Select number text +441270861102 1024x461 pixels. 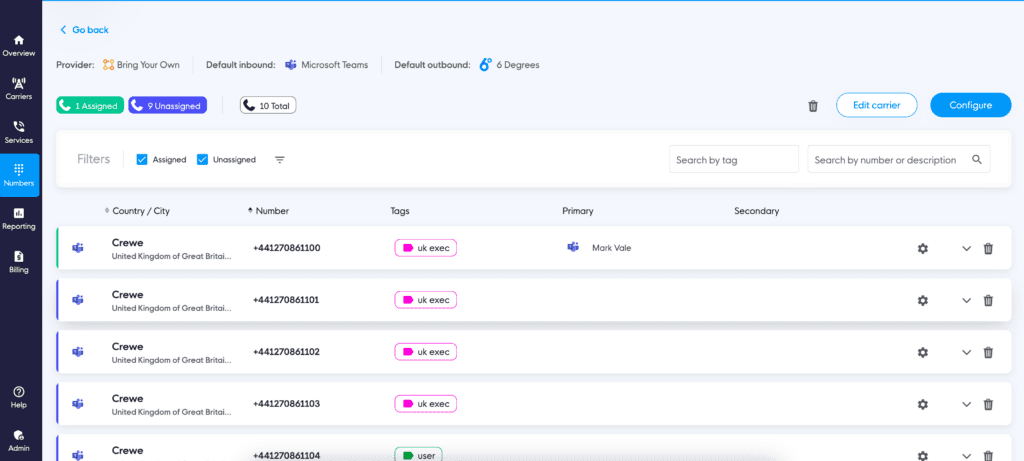coord(287,352)
